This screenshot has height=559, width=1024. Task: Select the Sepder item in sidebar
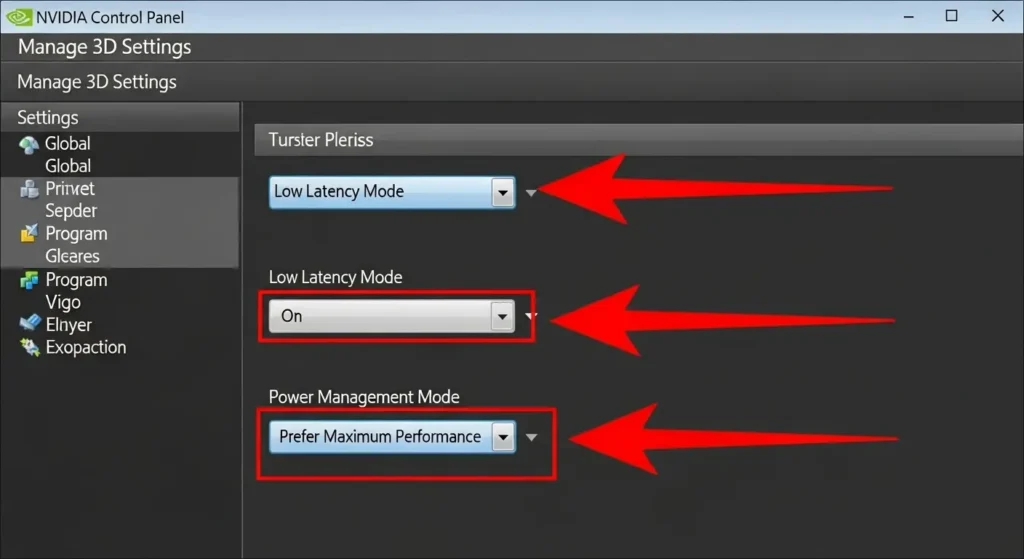[71, 211]
